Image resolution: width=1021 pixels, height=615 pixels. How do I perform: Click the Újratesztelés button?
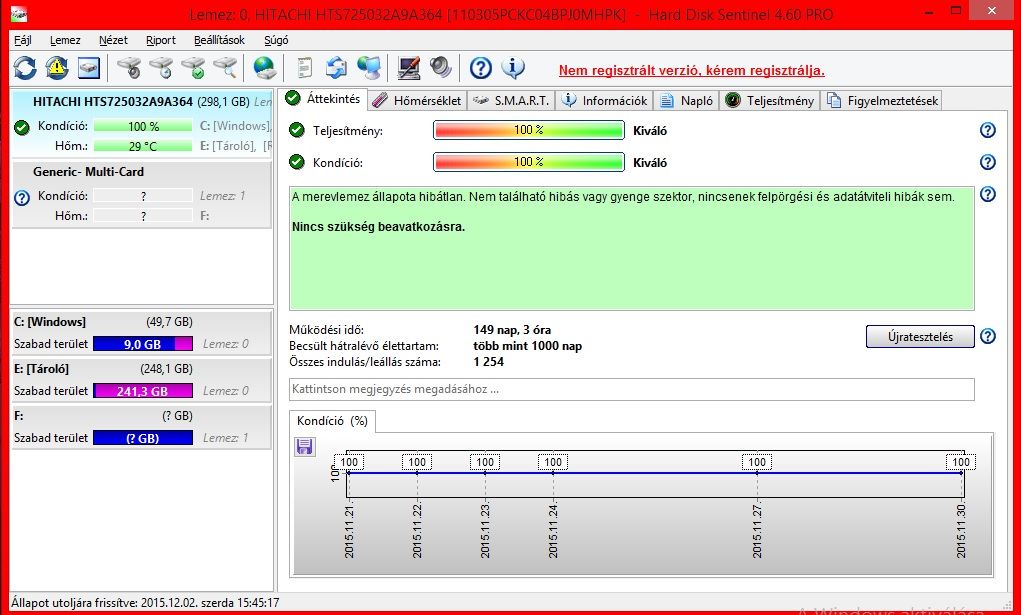click(920, 336)
